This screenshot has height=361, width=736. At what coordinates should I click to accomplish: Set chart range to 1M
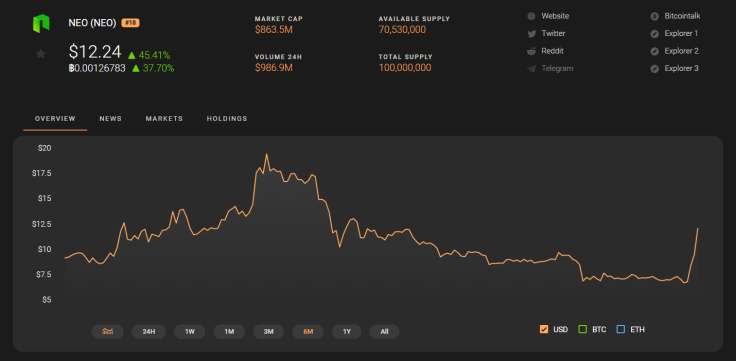229,331
